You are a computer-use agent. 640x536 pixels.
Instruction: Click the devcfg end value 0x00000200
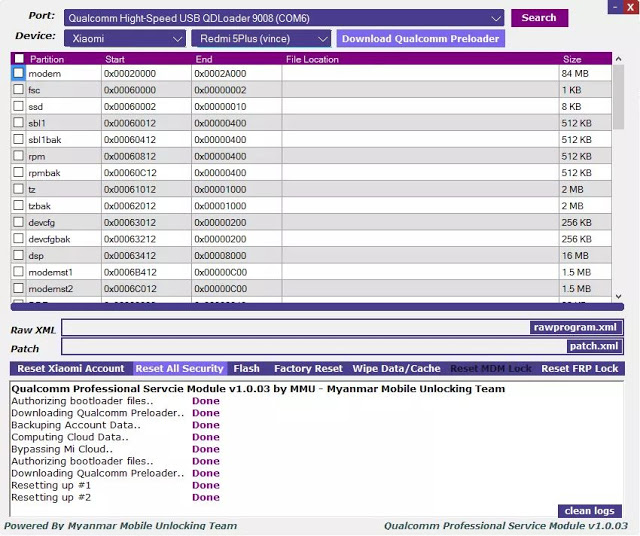pos(220,222)
